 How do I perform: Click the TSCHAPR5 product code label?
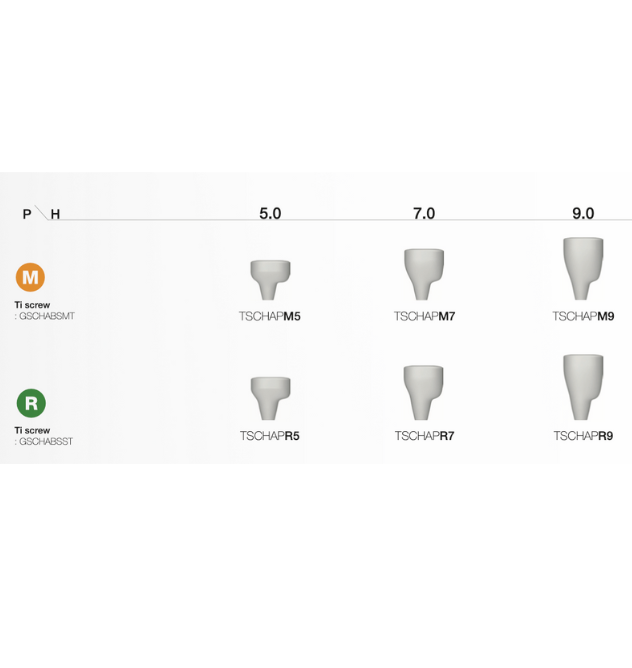coord(270,436)
